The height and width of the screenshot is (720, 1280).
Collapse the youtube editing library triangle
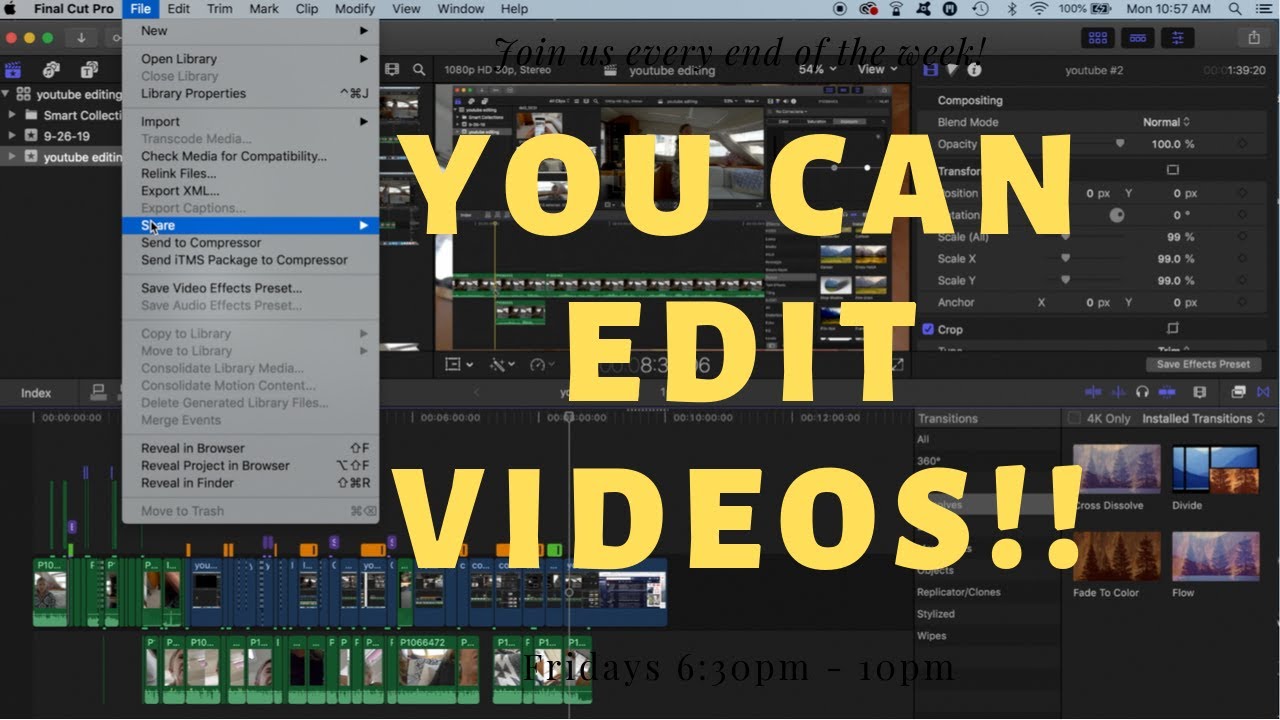(x=6, y=95)
